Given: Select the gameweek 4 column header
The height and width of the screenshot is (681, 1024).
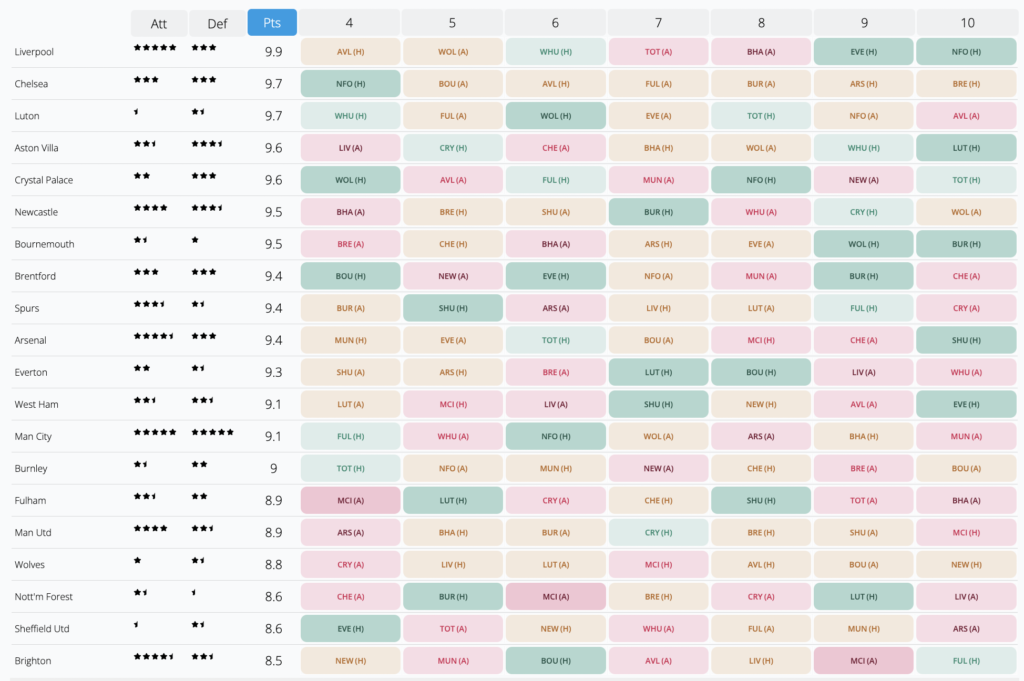Looking at the screenshot, I should pyautogui.click(x=350, y=22).
